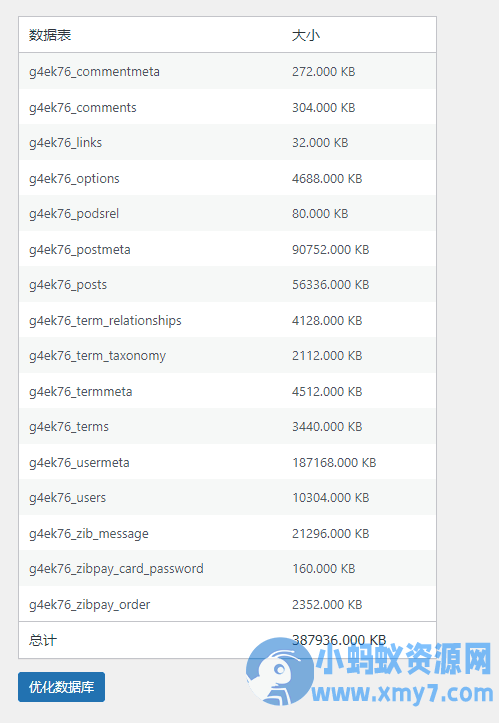Select the g4ek76_termmeta table name
Screen dimensions: 499x723
(81, 391)
